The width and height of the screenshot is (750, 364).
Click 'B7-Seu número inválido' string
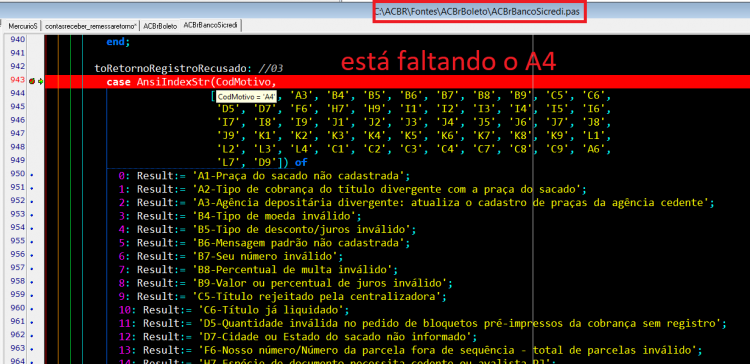[x=265, y=256]
